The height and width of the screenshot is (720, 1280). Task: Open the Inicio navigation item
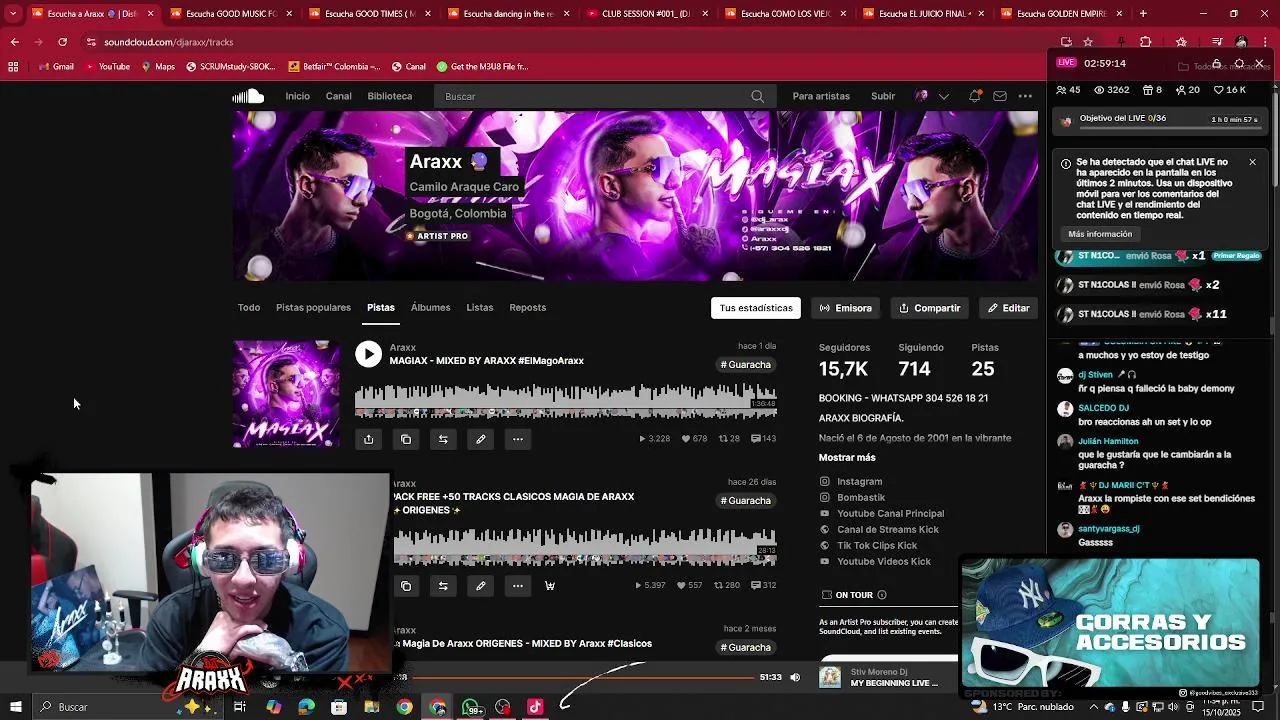pos(297,96)
